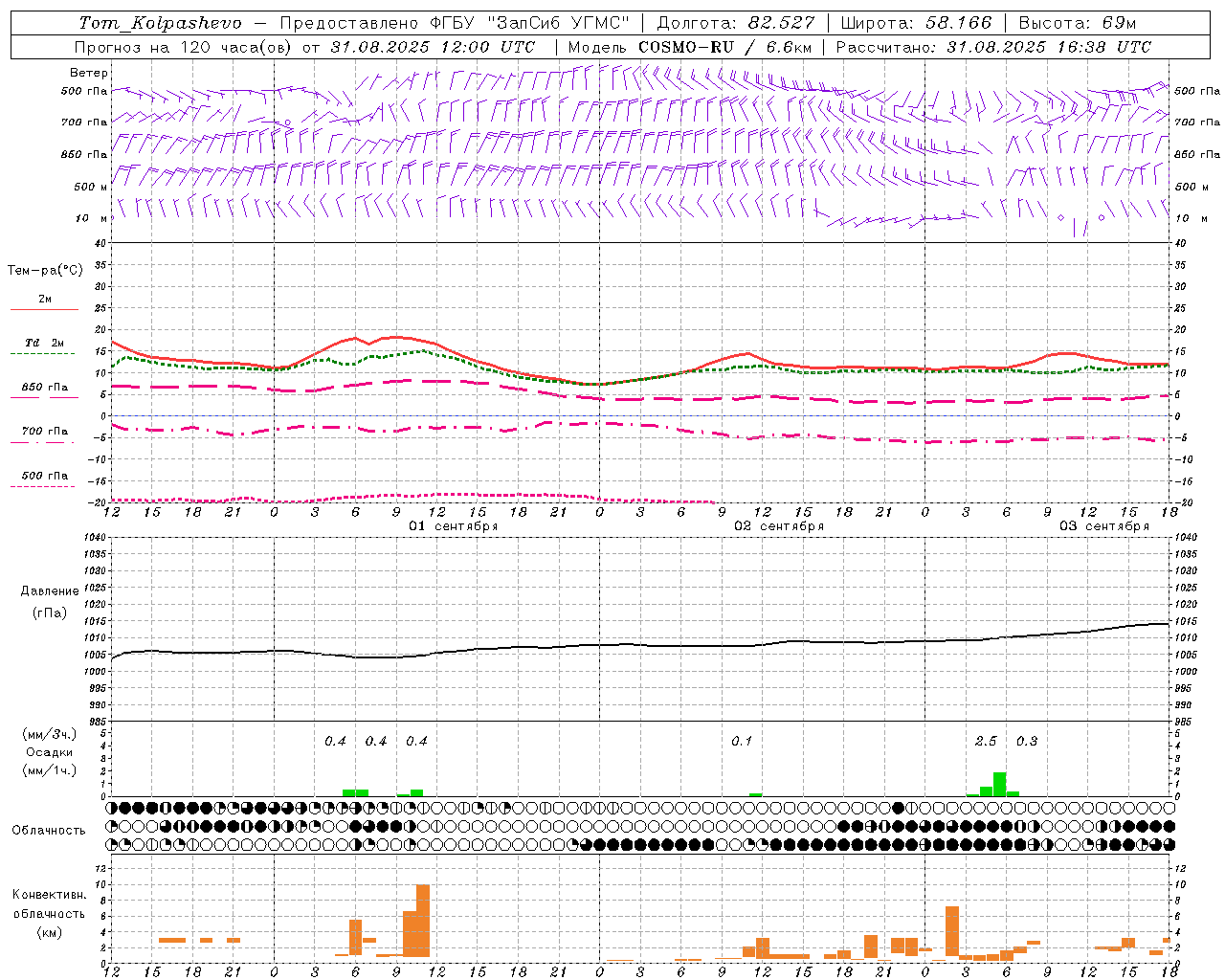The width and height of the screenshot is (1225, 980).
Task: Click the station title Tom_Kolpashevo
Action: click(160, 23)
